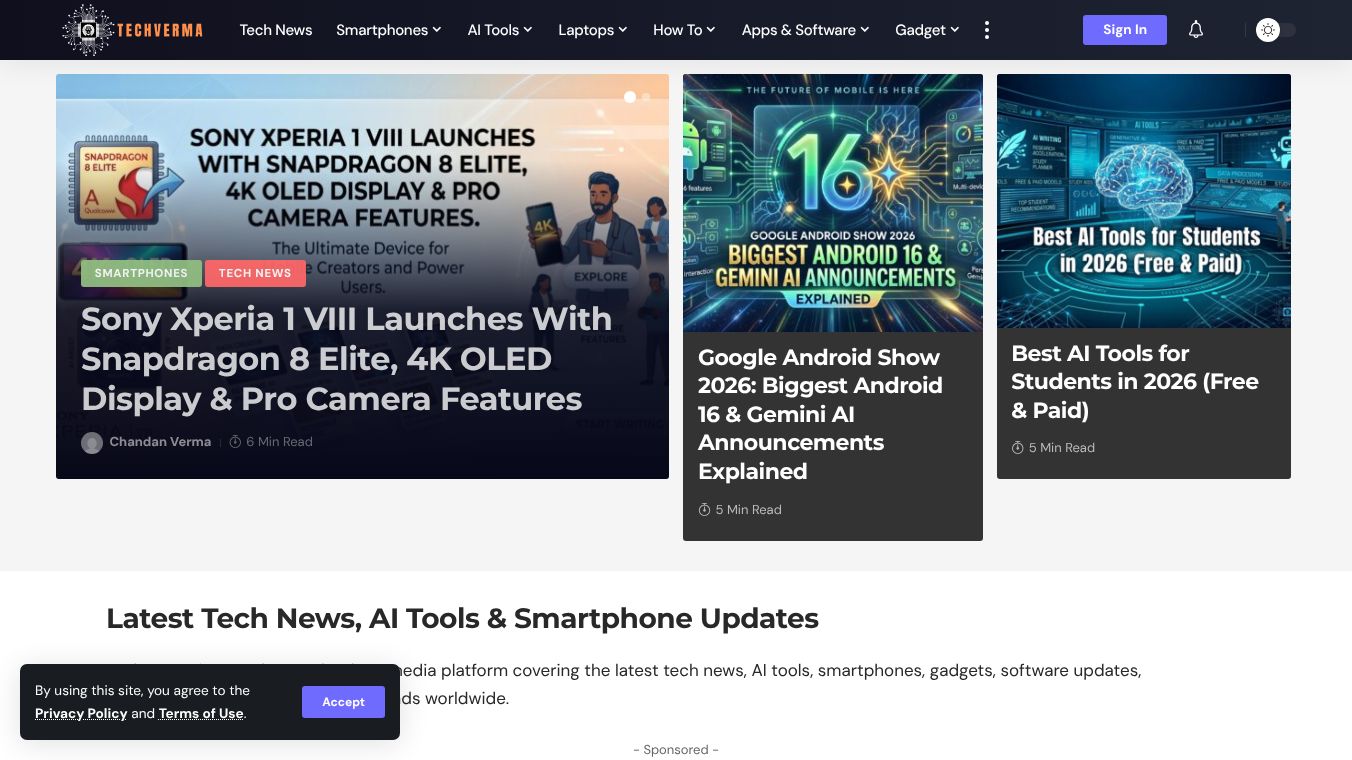Viewport: 1352px width, 760px height.
Task: Go to the first slide using the active slider dot
Action: [630, 97]
